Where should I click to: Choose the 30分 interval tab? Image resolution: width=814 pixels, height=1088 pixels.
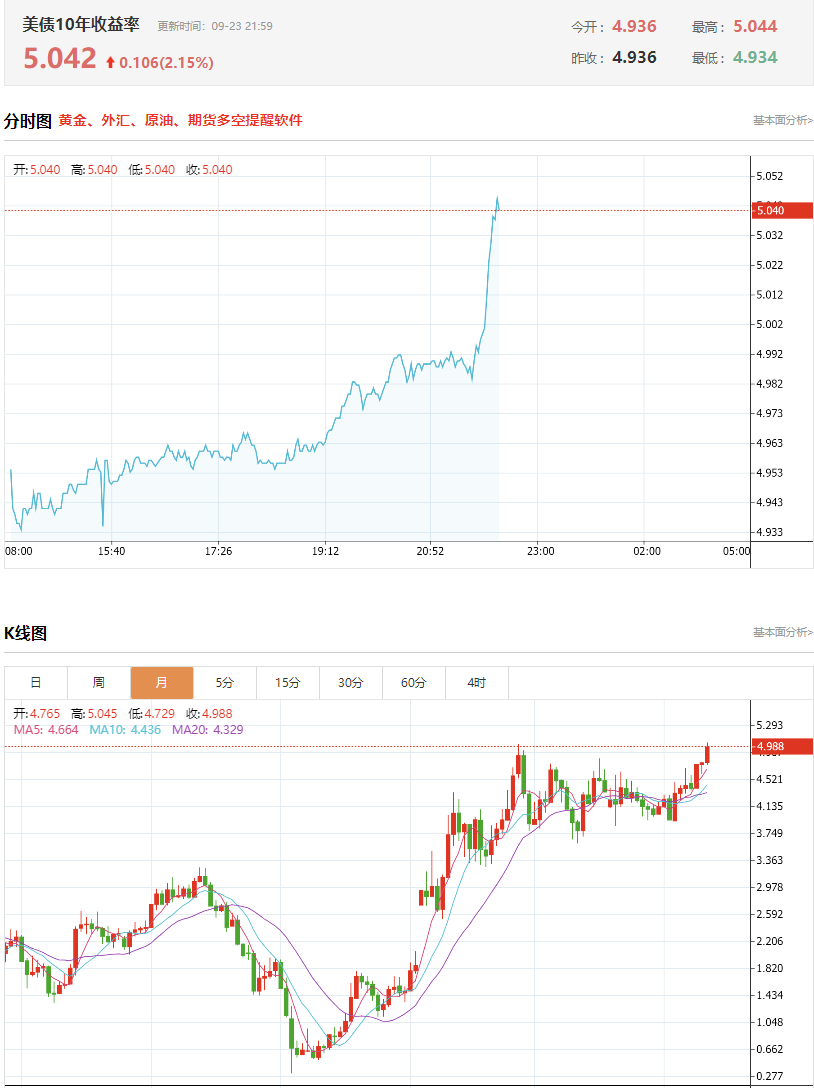coord(350,683)
